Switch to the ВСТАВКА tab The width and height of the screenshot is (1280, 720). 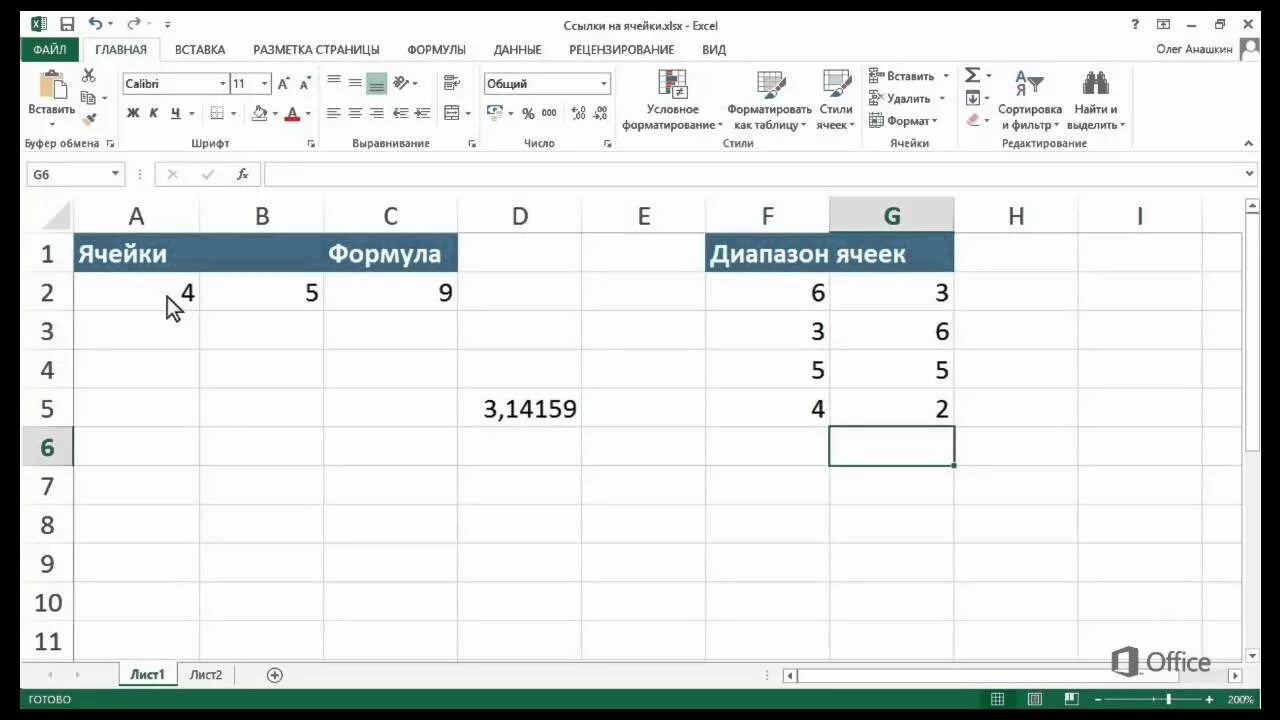200,49
